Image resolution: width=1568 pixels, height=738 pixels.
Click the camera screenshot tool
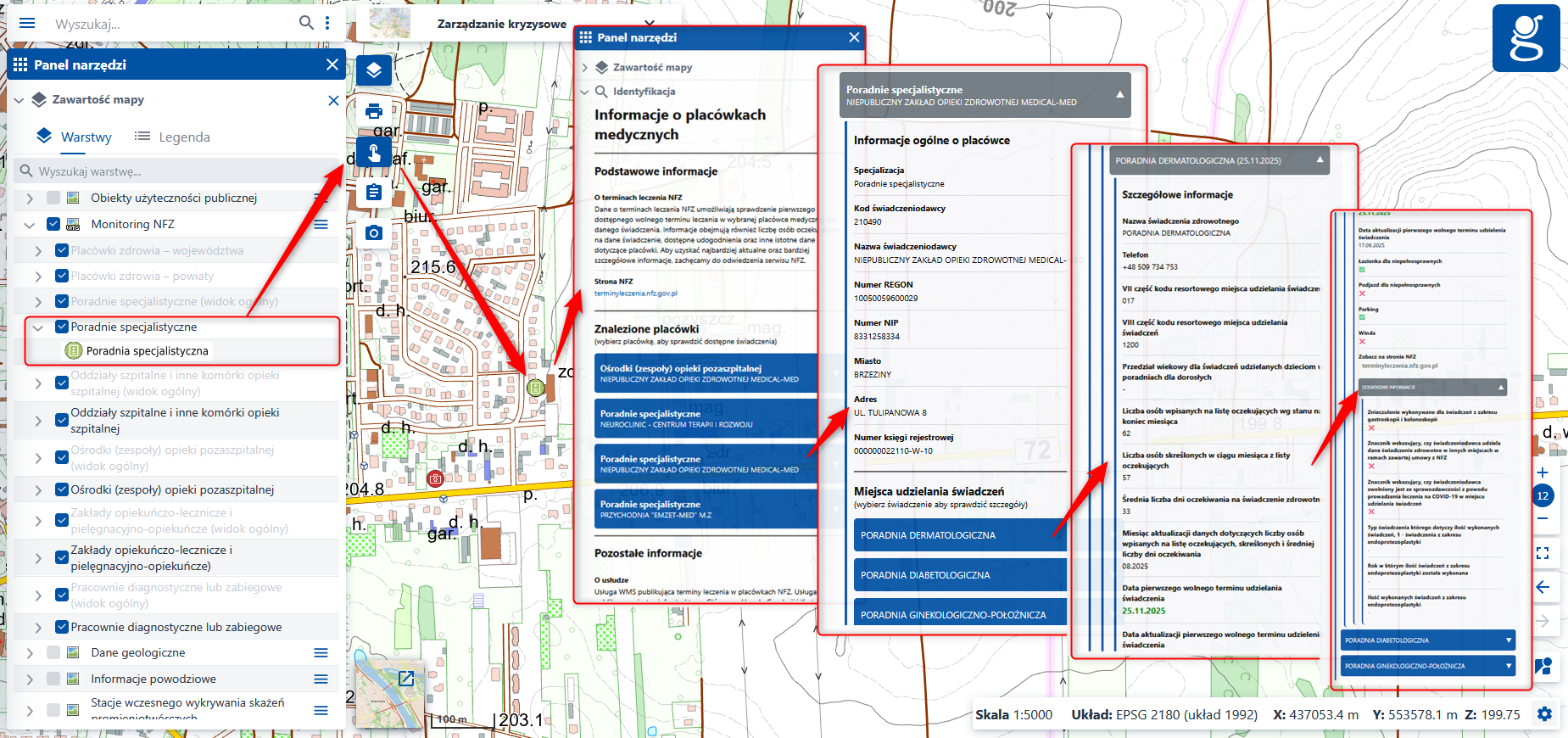(x=374, y=232)
